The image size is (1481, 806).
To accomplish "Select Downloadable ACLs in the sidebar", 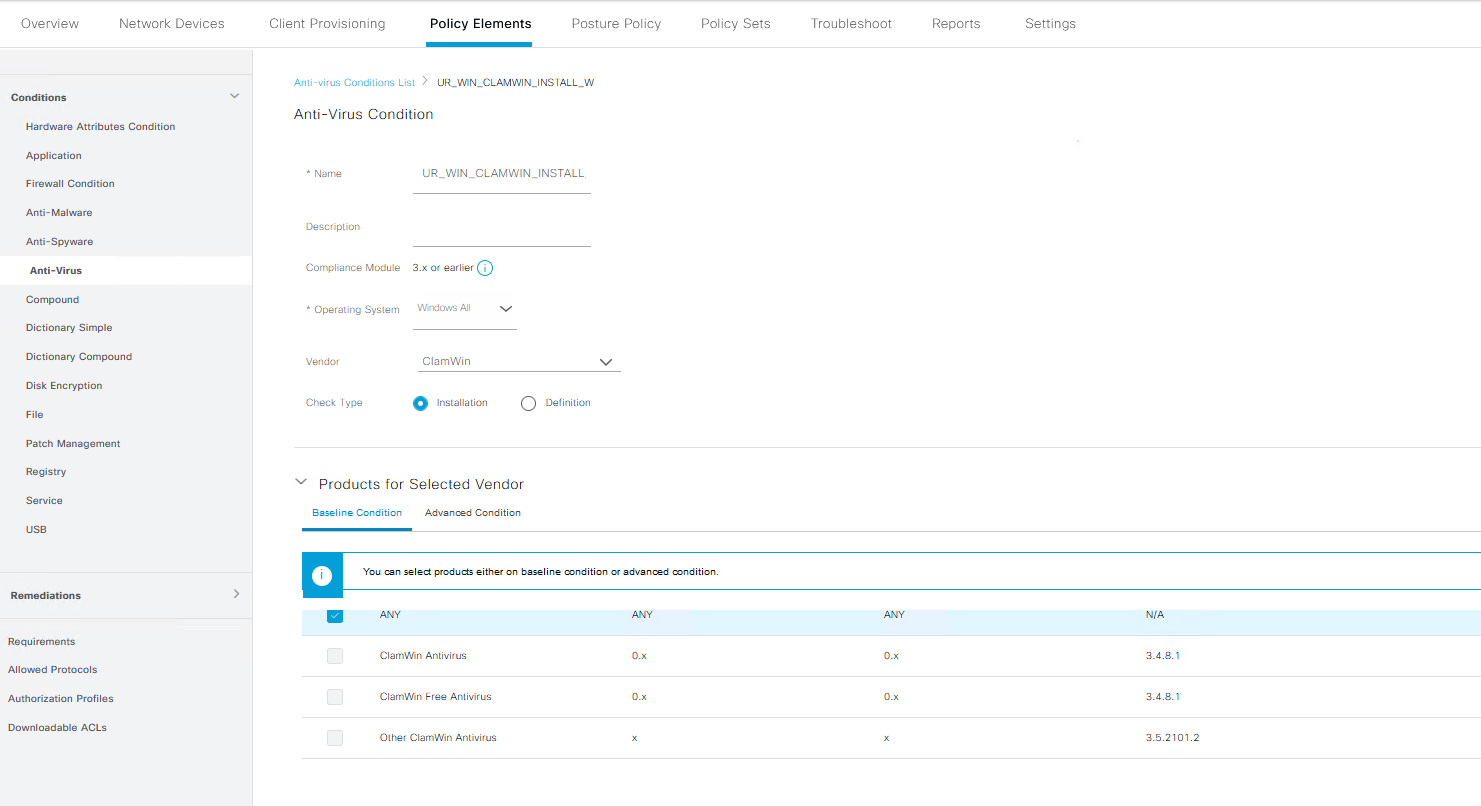I will (57, 727).
